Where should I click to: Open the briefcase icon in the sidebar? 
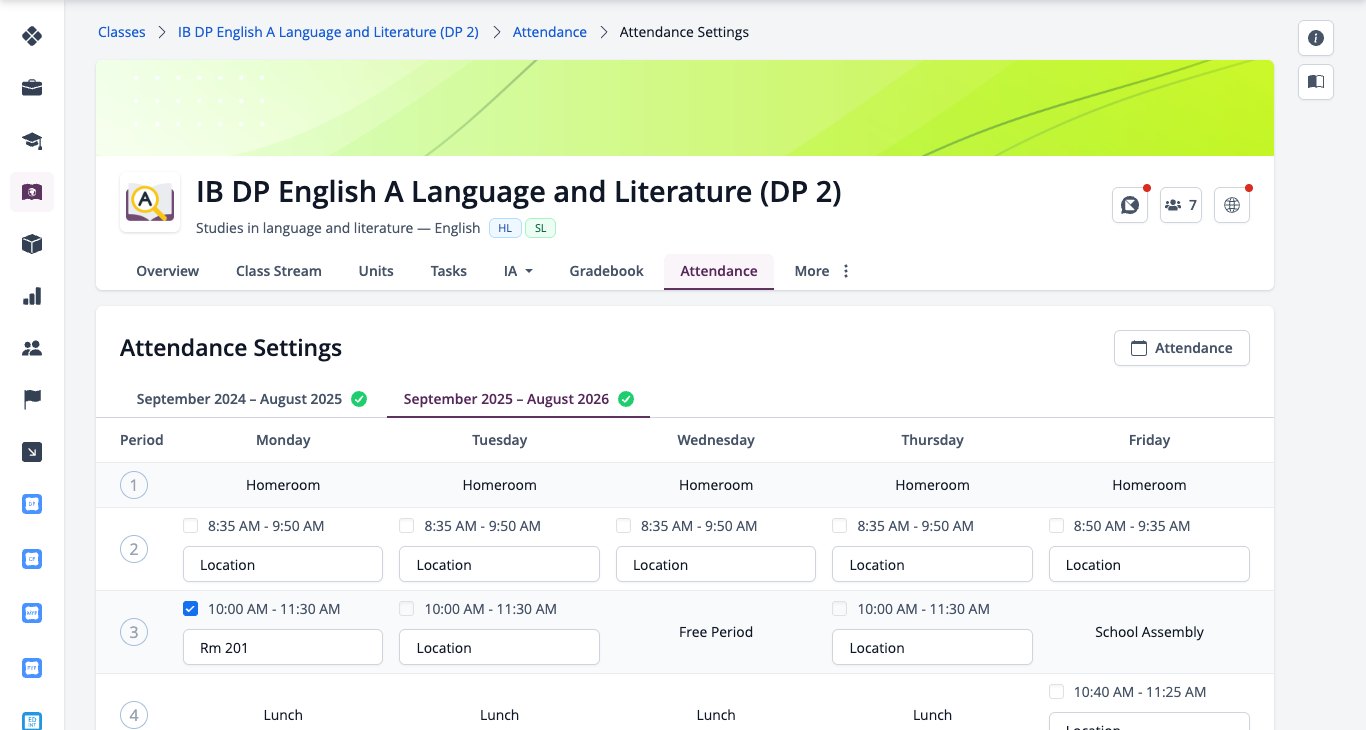[32, 88]
